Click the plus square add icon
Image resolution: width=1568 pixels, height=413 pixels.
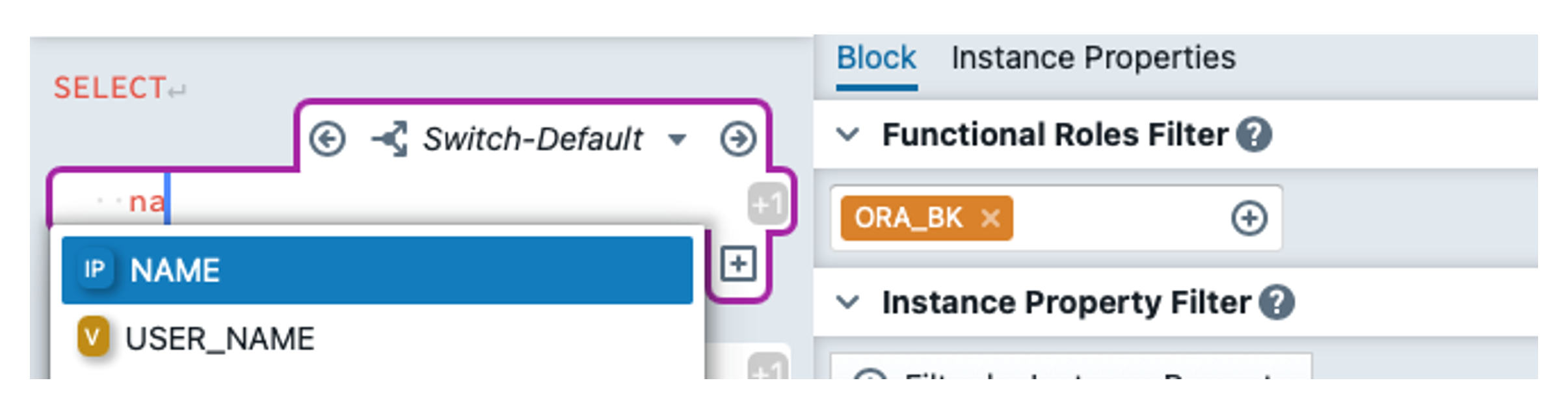click(738, 264)
